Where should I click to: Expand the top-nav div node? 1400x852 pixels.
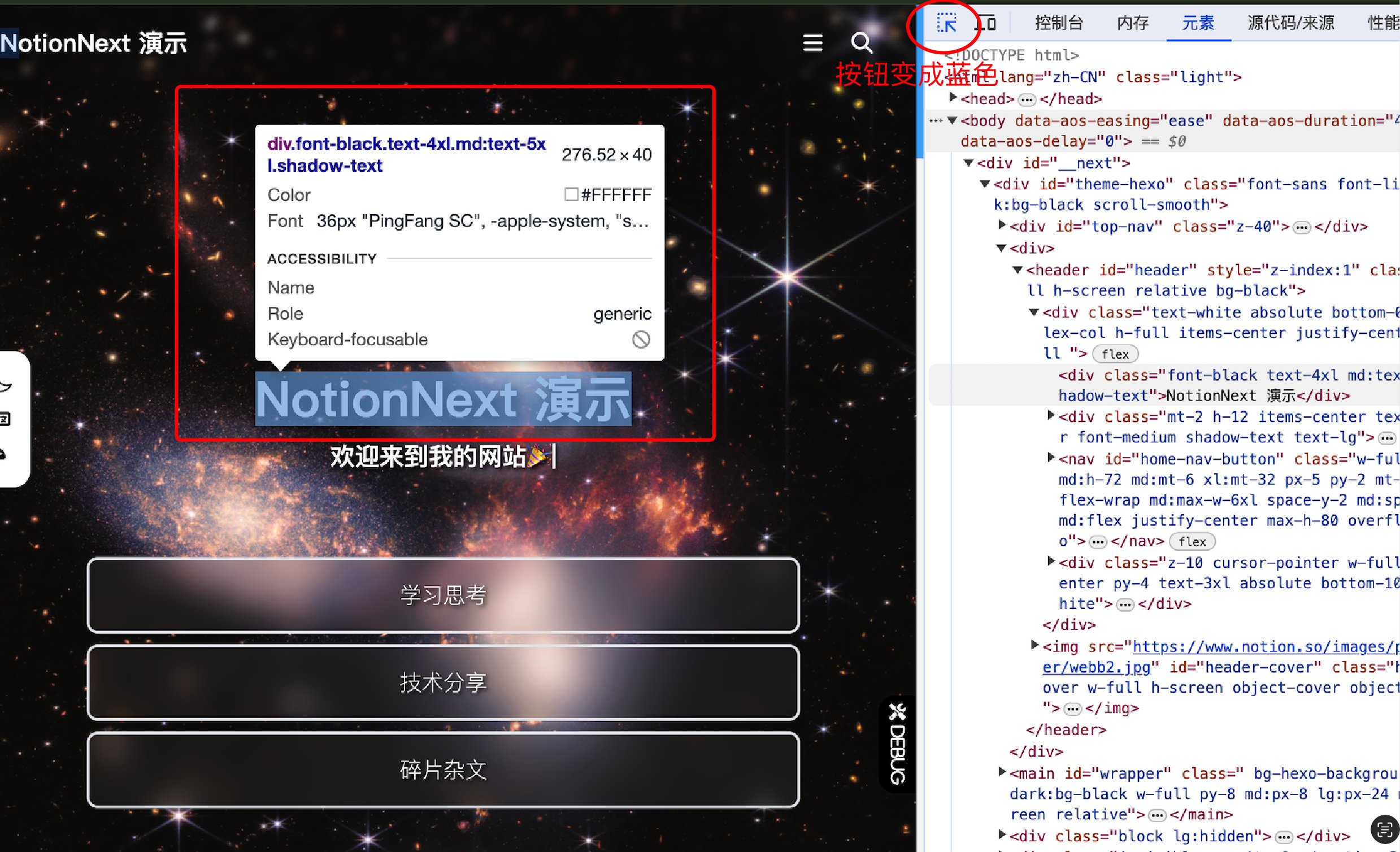1002,225
